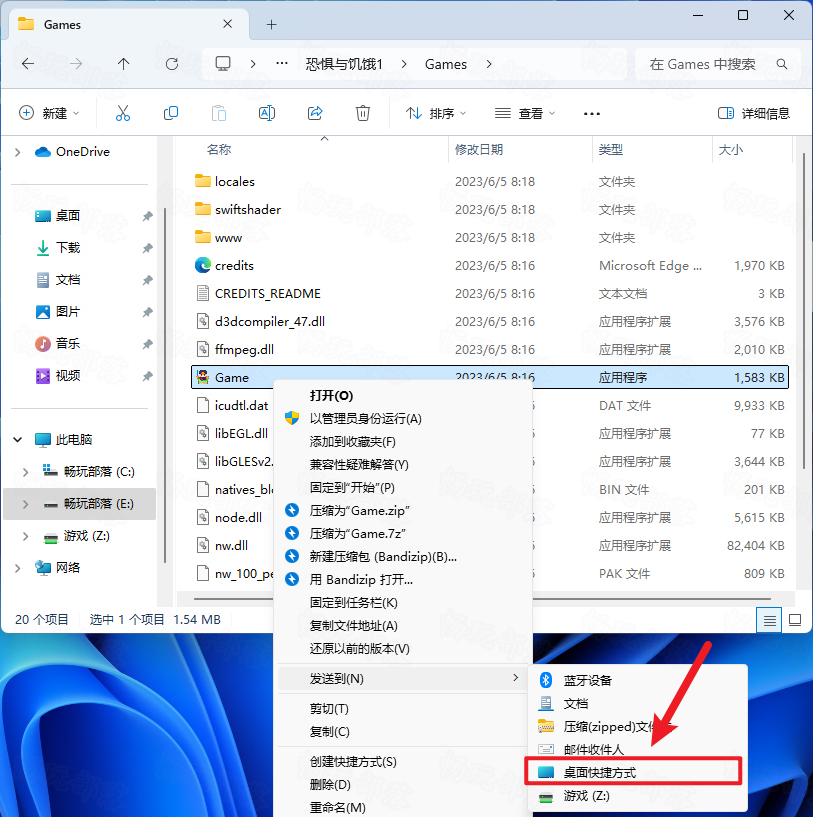Click the search magnifier icon
Viewport: 813px width, 817px height.
(782, 64)
